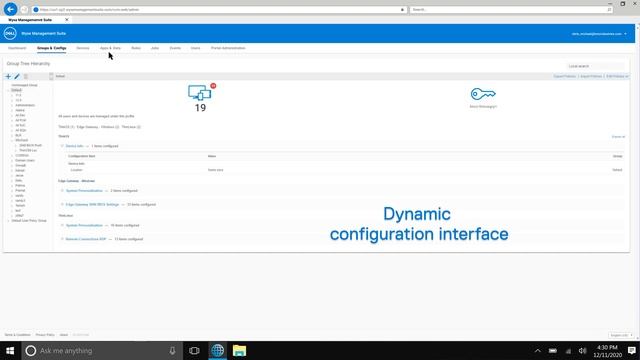Click the plus icon to add a group
Viewport: 640px width, 360px height.
point(8,76)
